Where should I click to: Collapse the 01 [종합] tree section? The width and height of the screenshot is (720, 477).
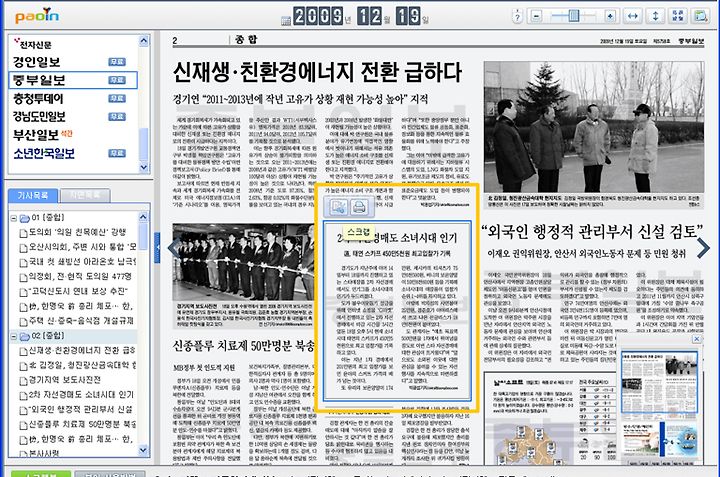pos(14,218)
